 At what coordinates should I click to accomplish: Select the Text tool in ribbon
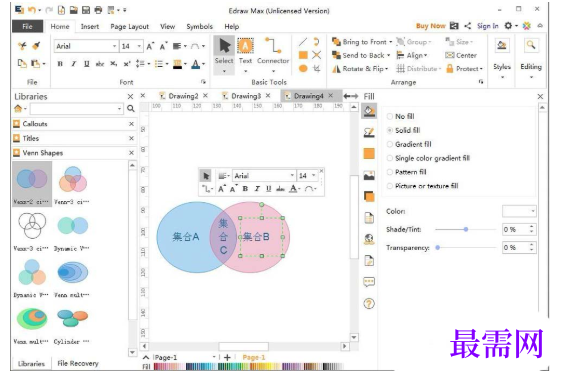[246, 51]
